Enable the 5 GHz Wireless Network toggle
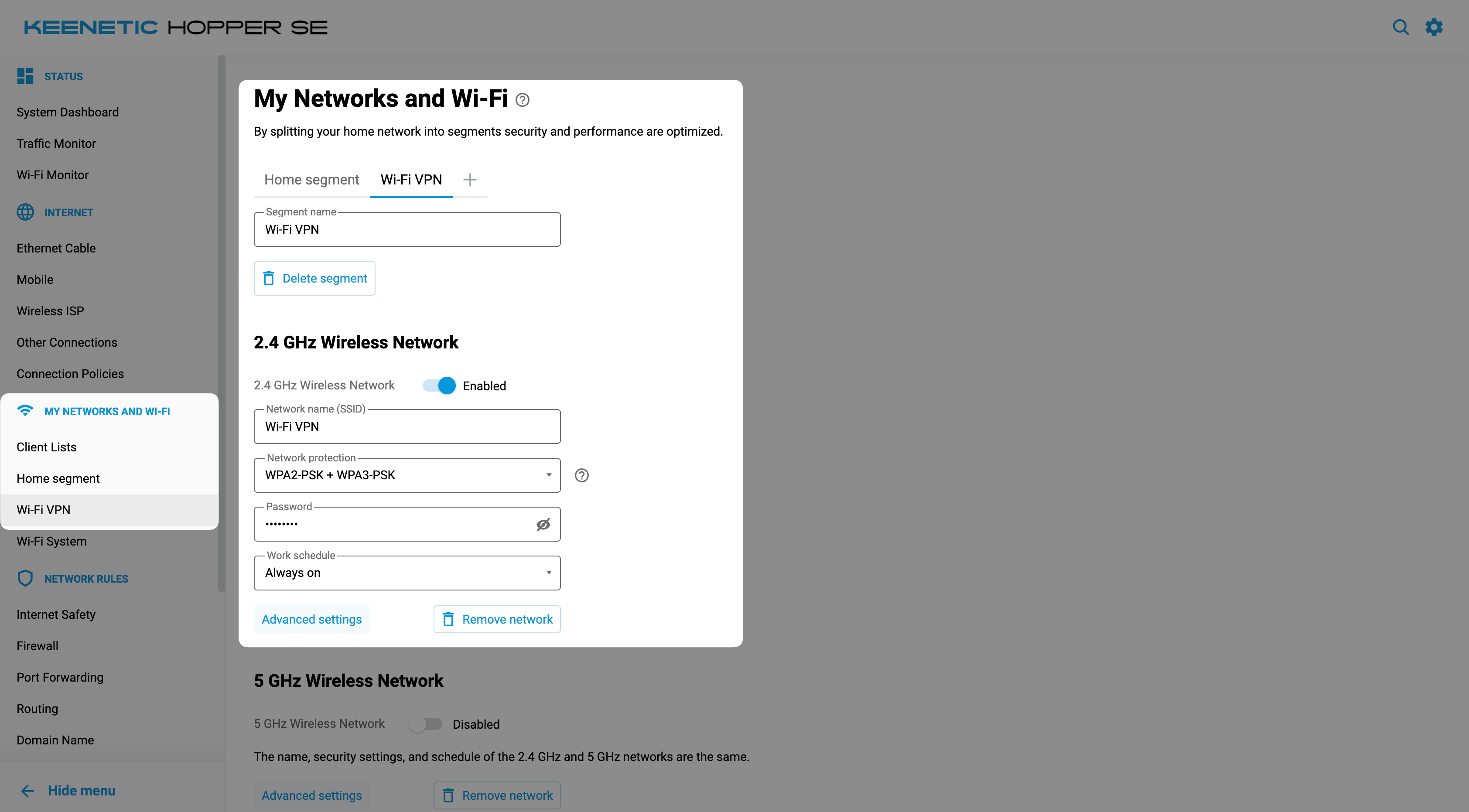Viewport: 1469px width, 812px height. 425,723
